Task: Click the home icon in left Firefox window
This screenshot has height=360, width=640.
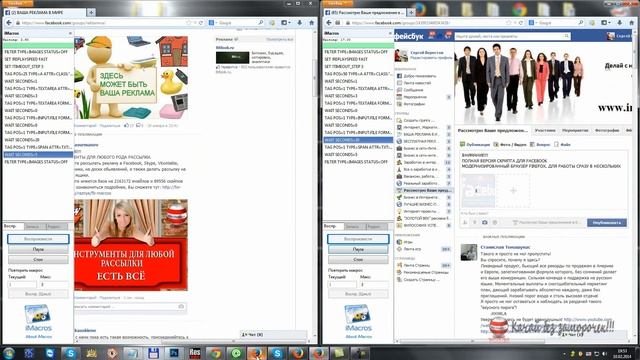Action: [x=311, y=23]
